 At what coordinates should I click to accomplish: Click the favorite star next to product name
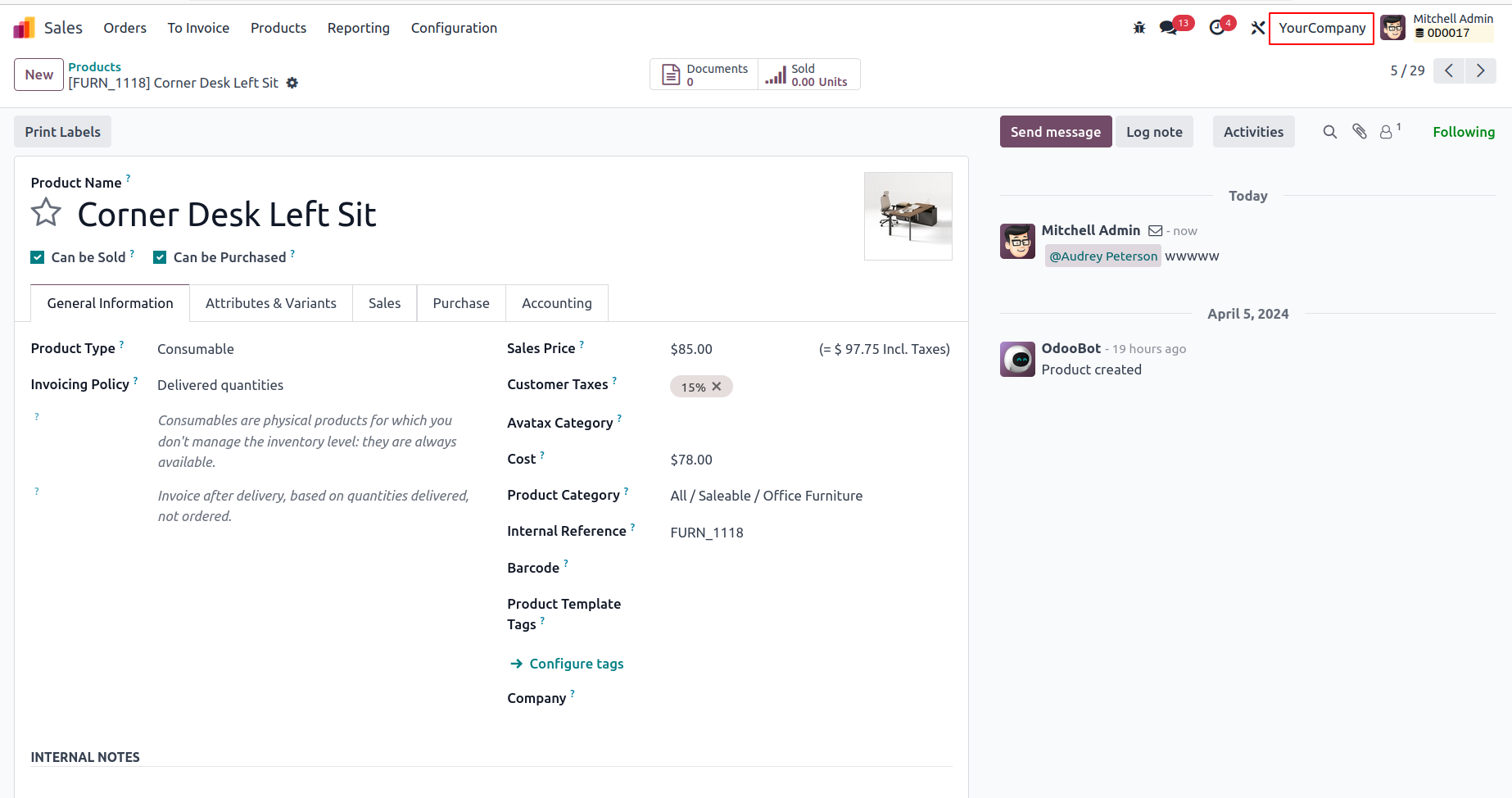[46, 213]
